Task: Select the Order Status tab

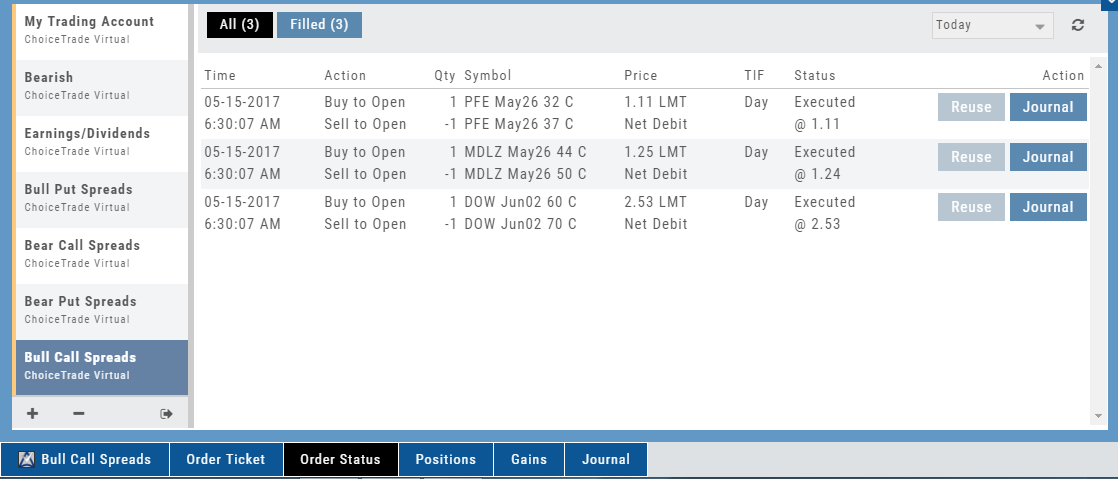Action: coord(341,460)
